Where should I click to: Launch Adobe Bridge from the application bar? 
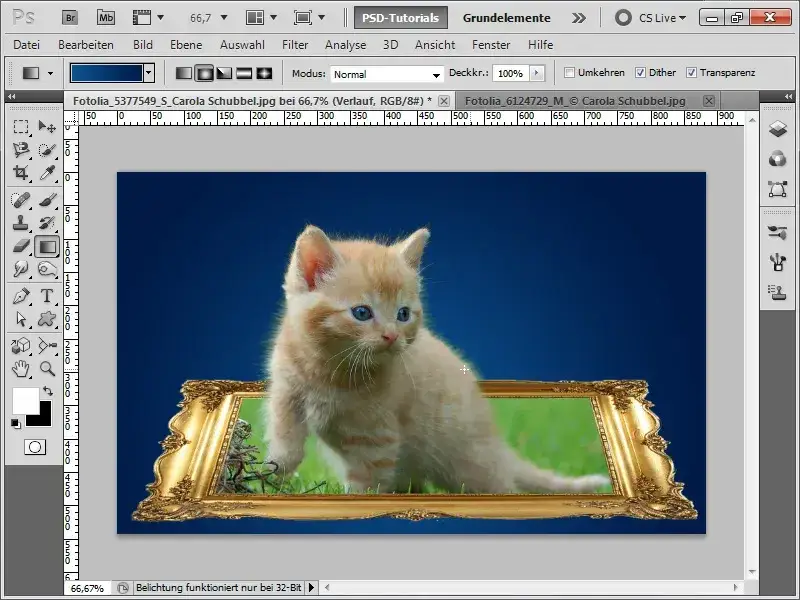pos(69,16)
